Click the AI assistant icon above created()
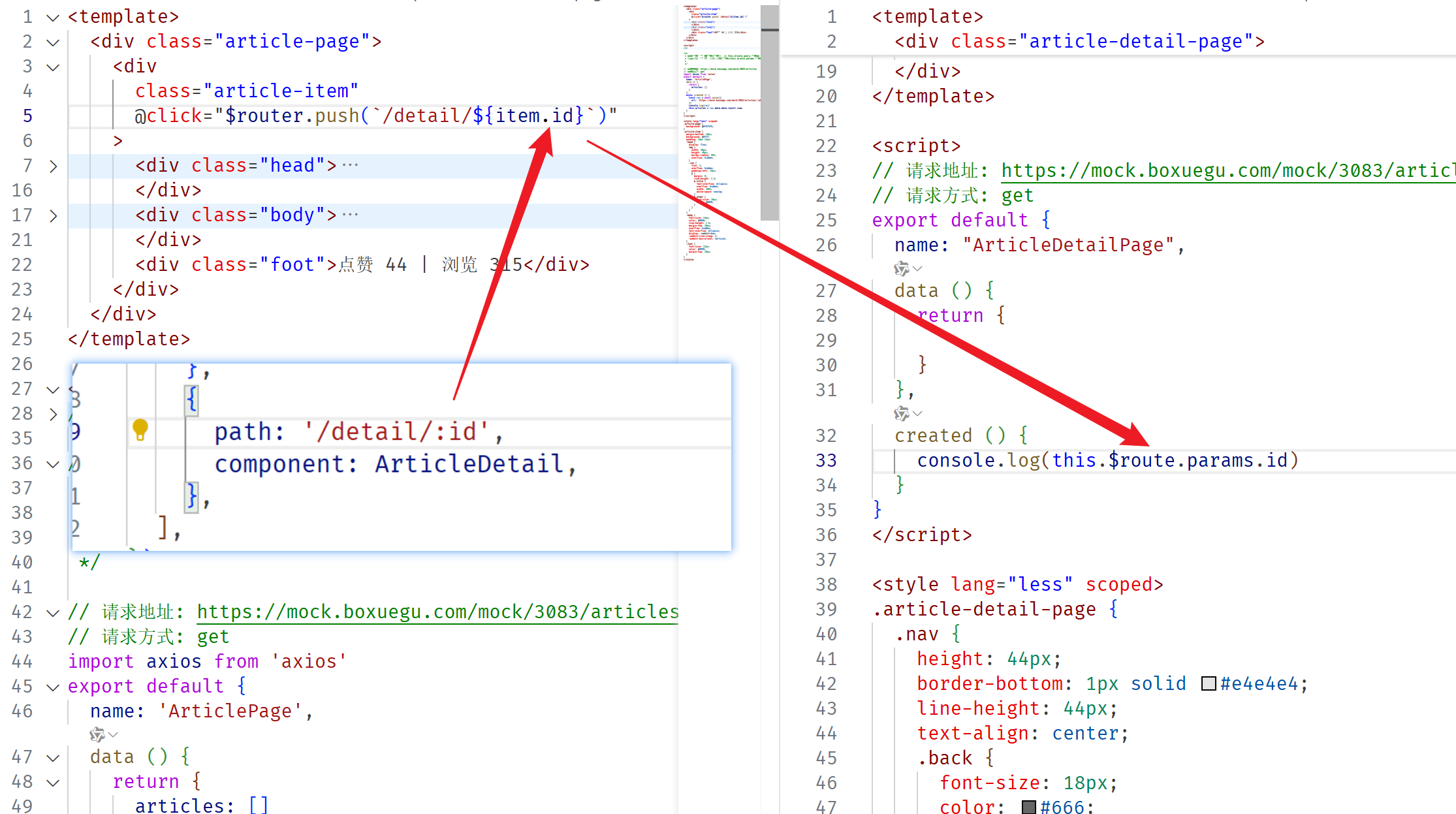The width and height of the screenshot is (1456, 814). [x=901, y=413]
